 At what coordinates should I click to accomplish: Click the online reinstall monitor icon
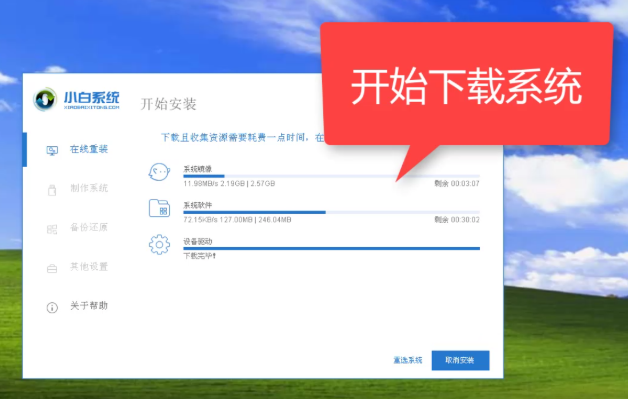click(52, 150)
